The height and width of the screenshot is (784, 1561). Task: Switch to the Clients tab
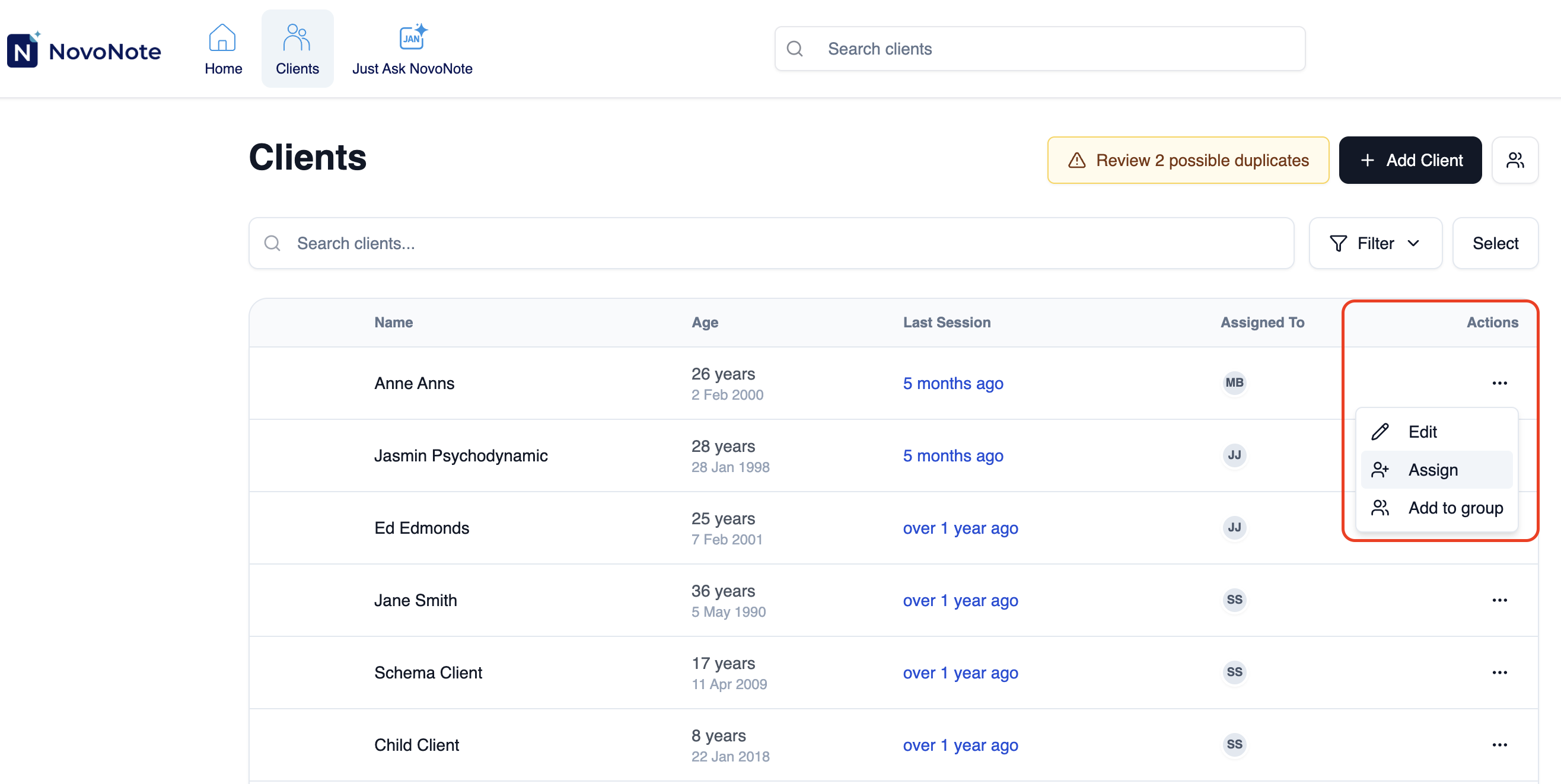pos(297,49)
